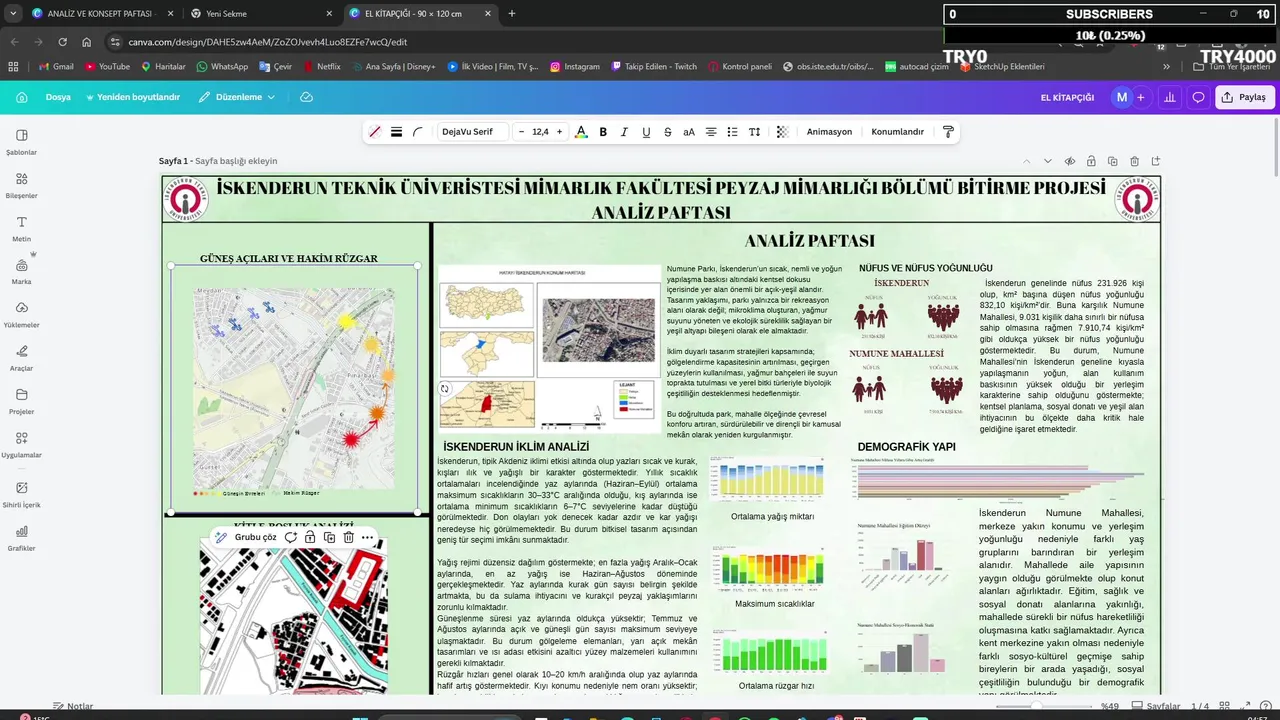Screen dimensions: 1280x720
Task: Click Grubu çöz ungroup button
Action: pyautogui.click(x=255, y=537)
